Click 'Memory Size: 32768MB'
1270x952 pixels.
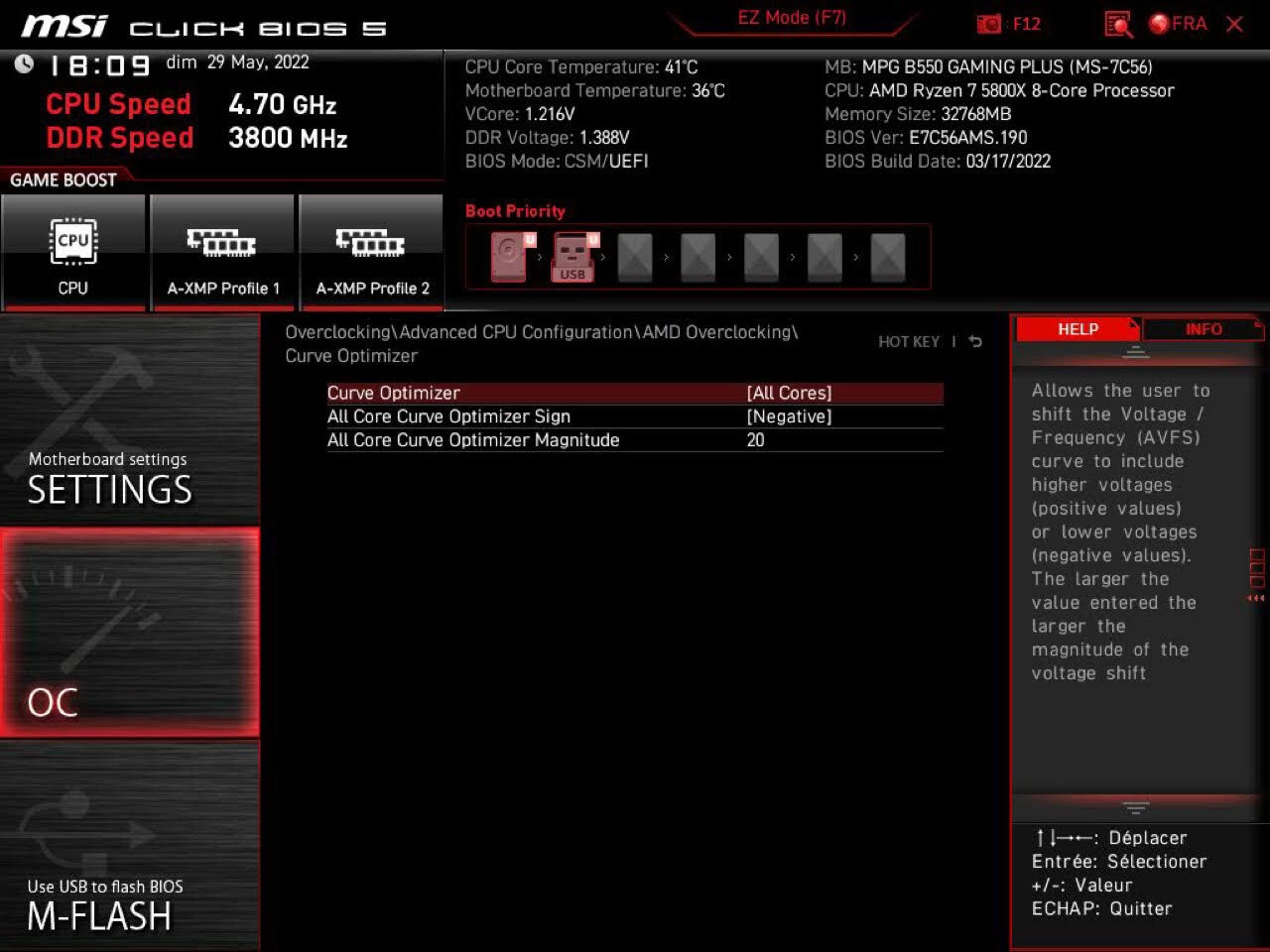point(918,114)
